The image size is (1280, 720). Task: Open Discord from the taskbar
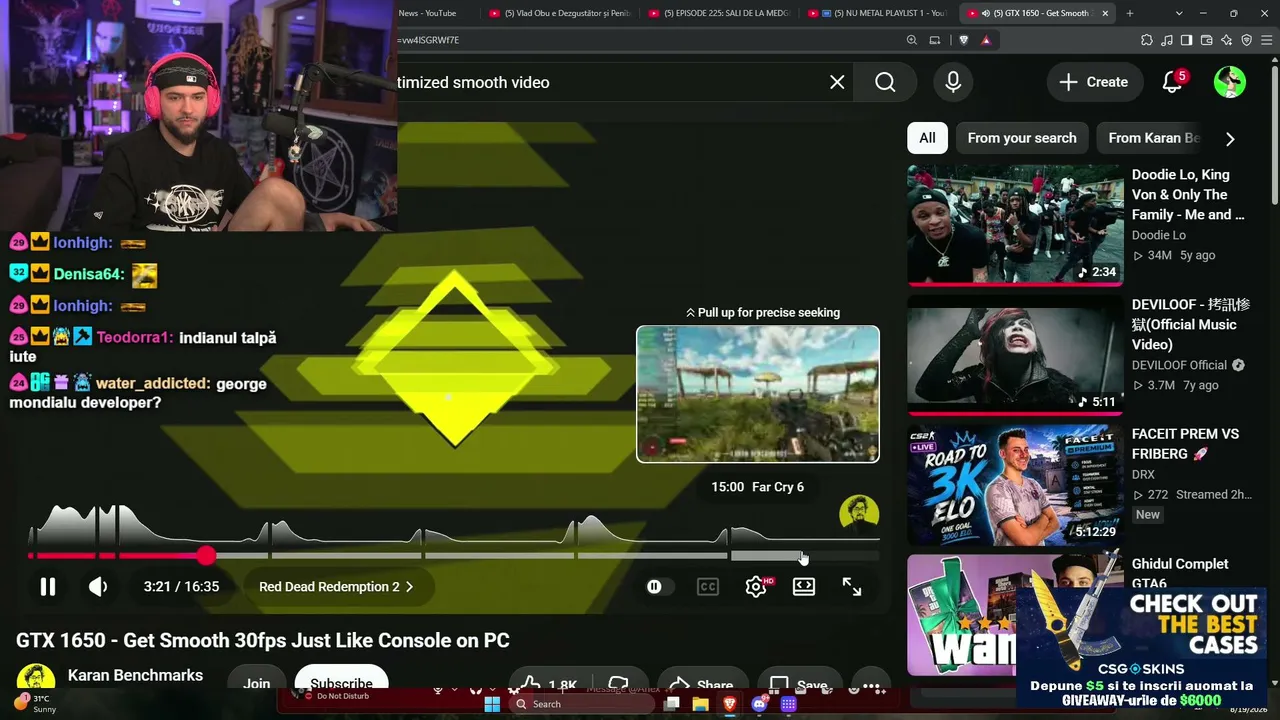coord(759,704)
